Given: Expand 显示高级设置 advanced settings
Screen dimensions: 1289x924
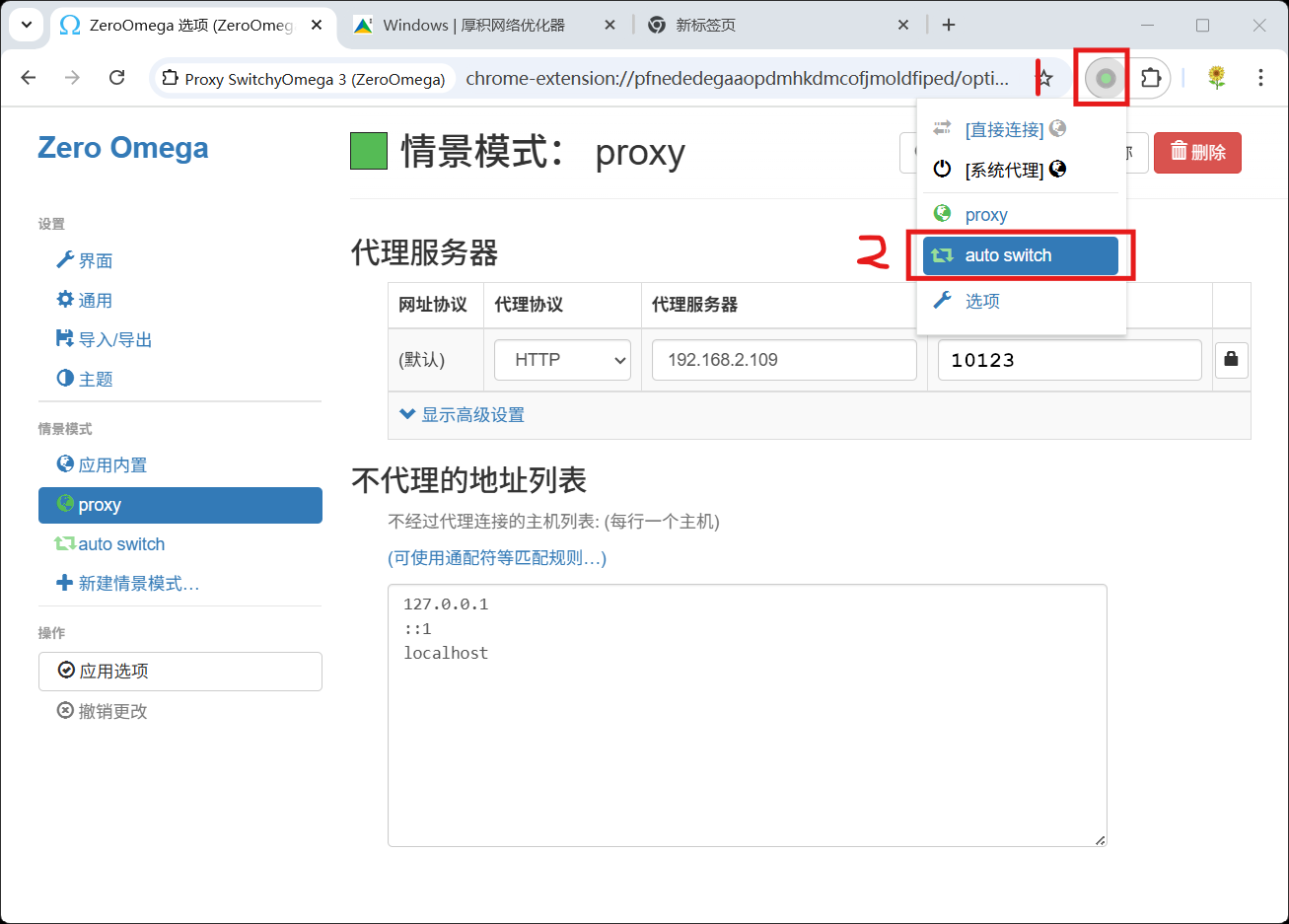Looking at the screenshot, I should (x=461, y=414).
